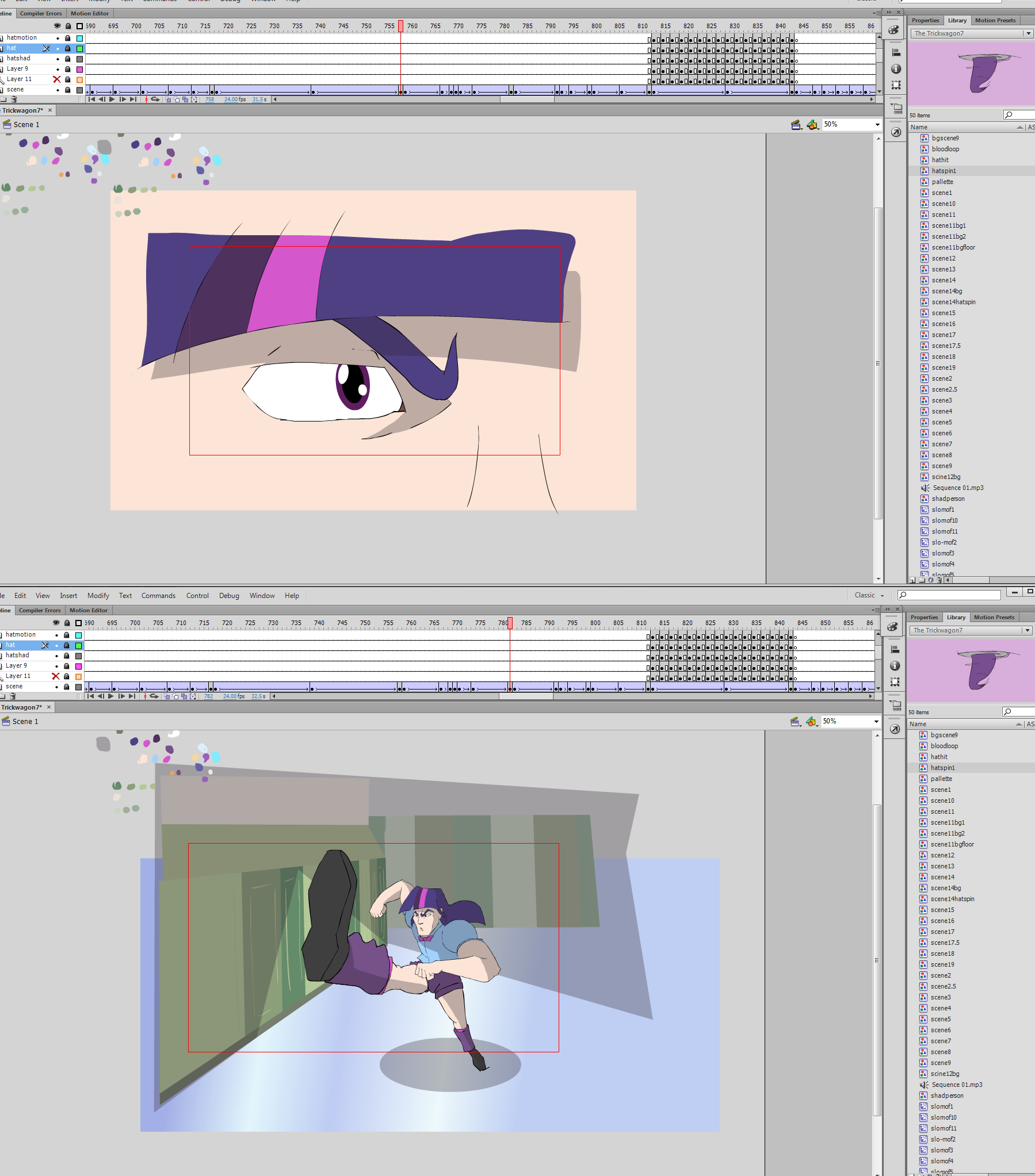The image size is (1035, 1176).
Task: Click the Center Frame icon in upper timeline
Action: coord(146,99)
